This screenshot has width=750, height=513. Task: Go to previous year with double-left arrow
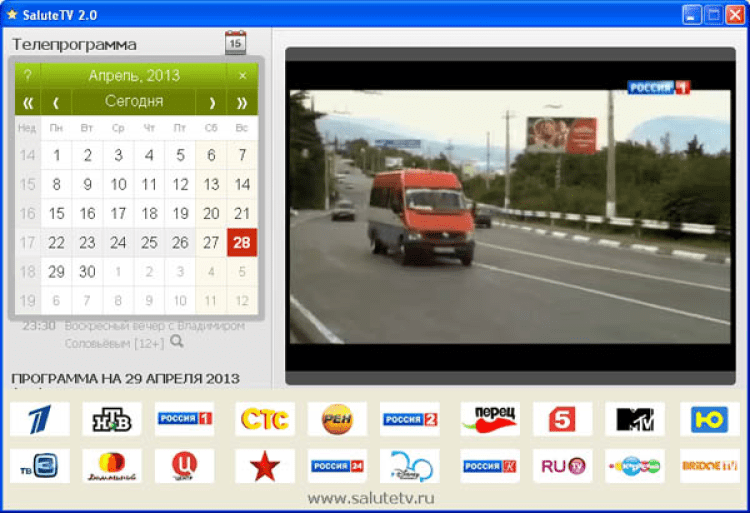(28, 102)
